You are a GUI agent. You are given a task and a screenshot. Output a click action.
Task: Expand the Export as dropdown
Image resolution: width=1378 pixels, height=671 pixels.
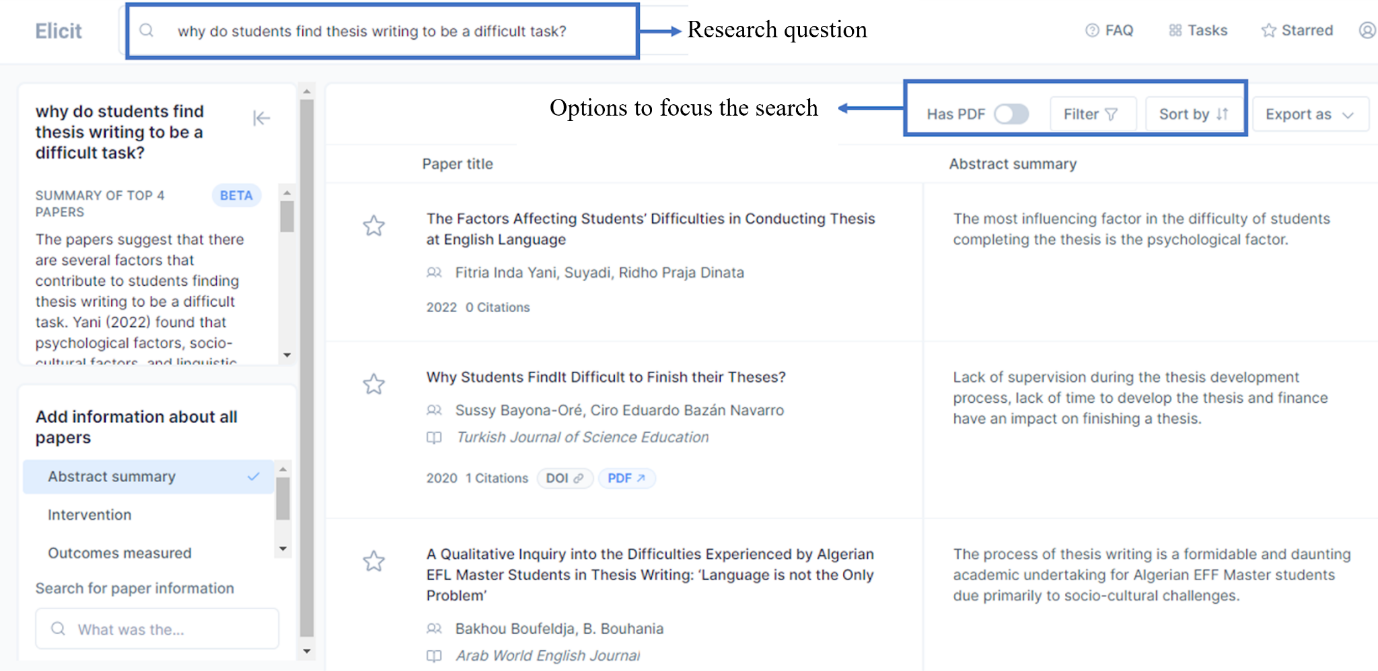(1310, 114)
